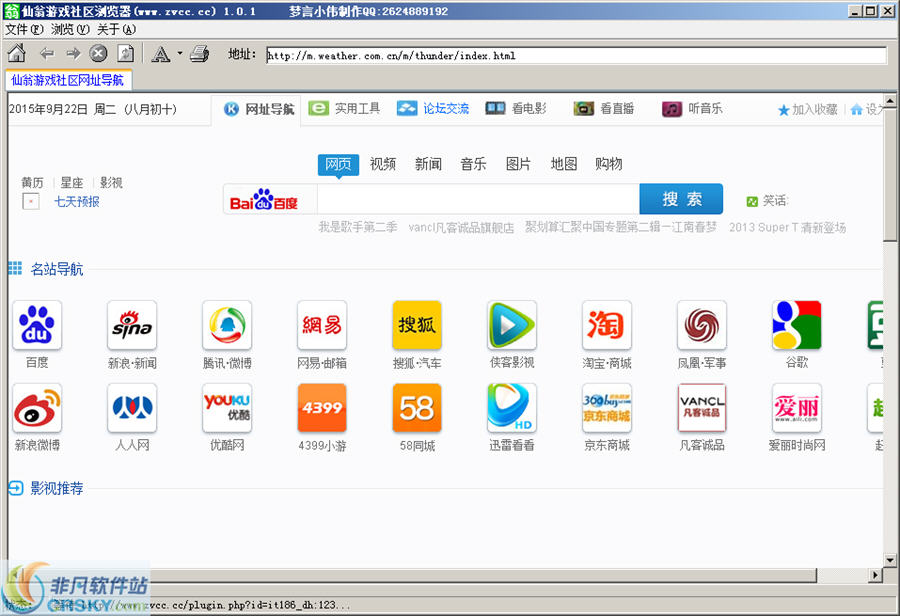Viewport: 900px width, 616px height.
Task: Open the 七天预报 link
Action: click(x=77, y=202)
